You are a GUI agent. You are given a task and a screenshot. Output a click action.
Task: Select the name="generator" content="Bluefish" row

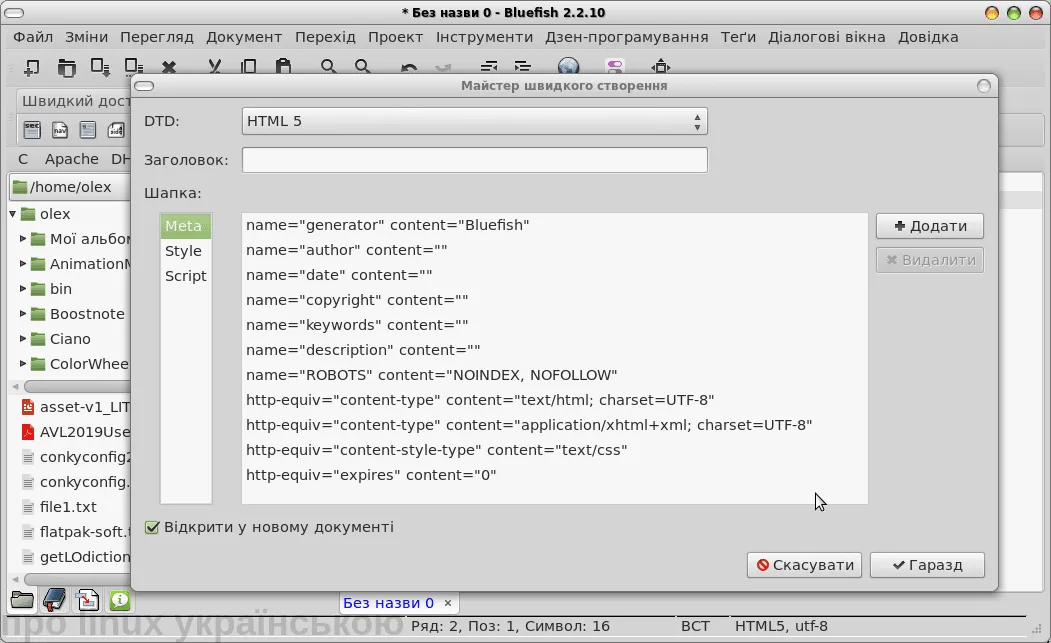point(554,225)
